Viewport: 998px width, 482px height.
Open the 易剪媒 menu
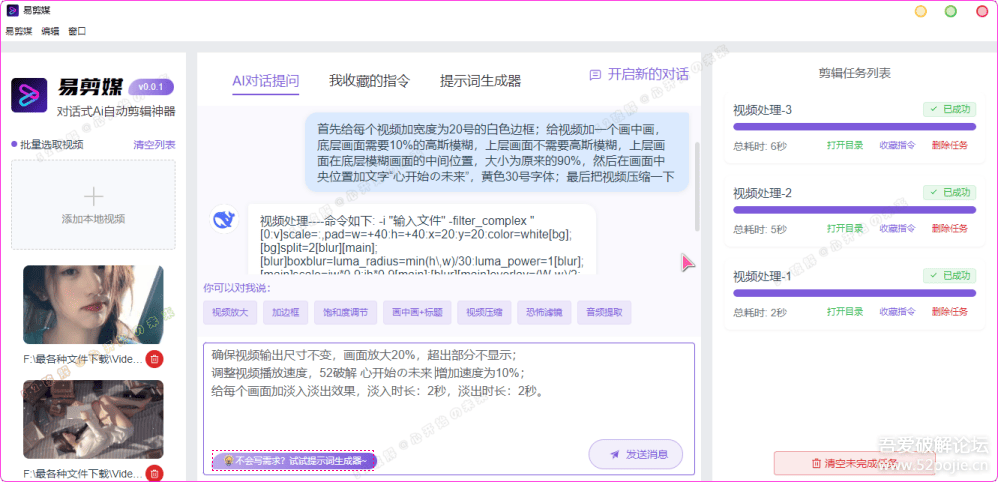coord(18,31)
